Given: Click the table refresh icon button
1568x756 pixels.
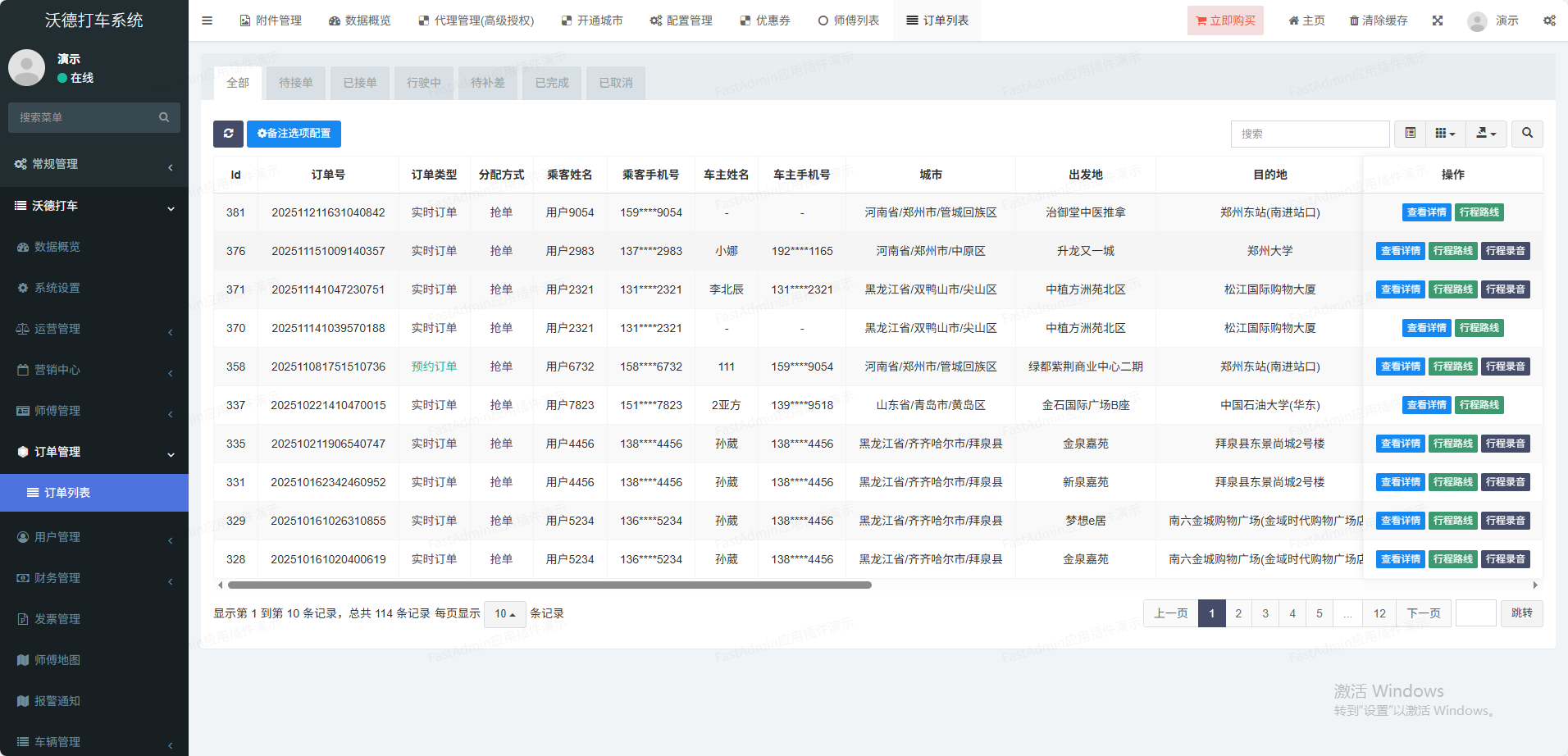Looking at the screenshot, I should [228, 134].
